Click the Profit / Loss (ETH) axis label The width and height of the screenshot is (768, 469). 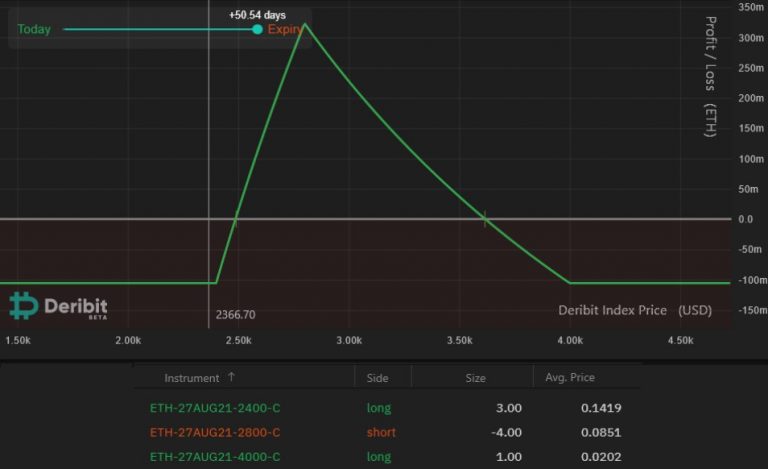tap(710, 77)
